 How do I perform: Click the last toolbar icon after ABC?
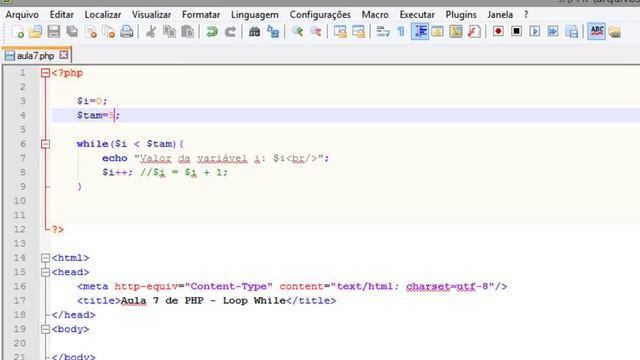click(x=615, y=32)
